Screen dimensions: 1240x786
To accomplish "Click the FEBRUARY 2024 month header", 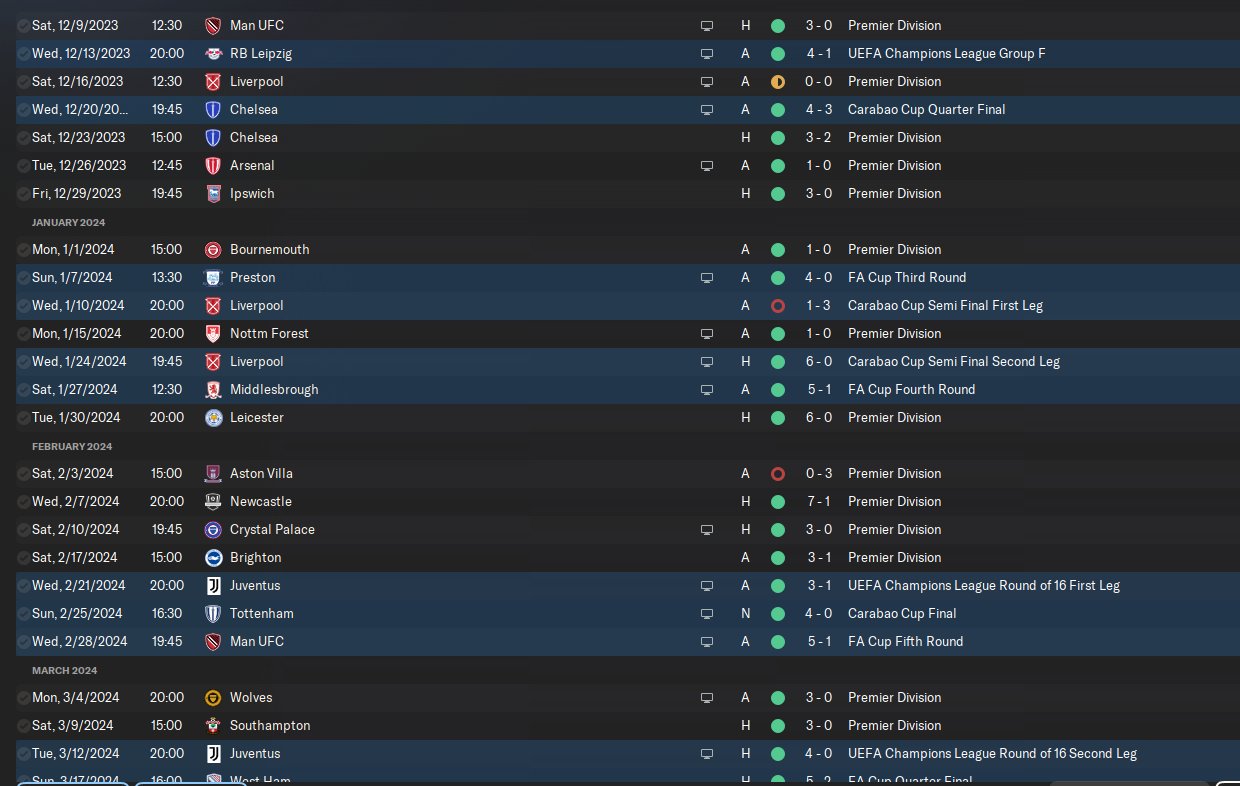I will pos(72,446).
